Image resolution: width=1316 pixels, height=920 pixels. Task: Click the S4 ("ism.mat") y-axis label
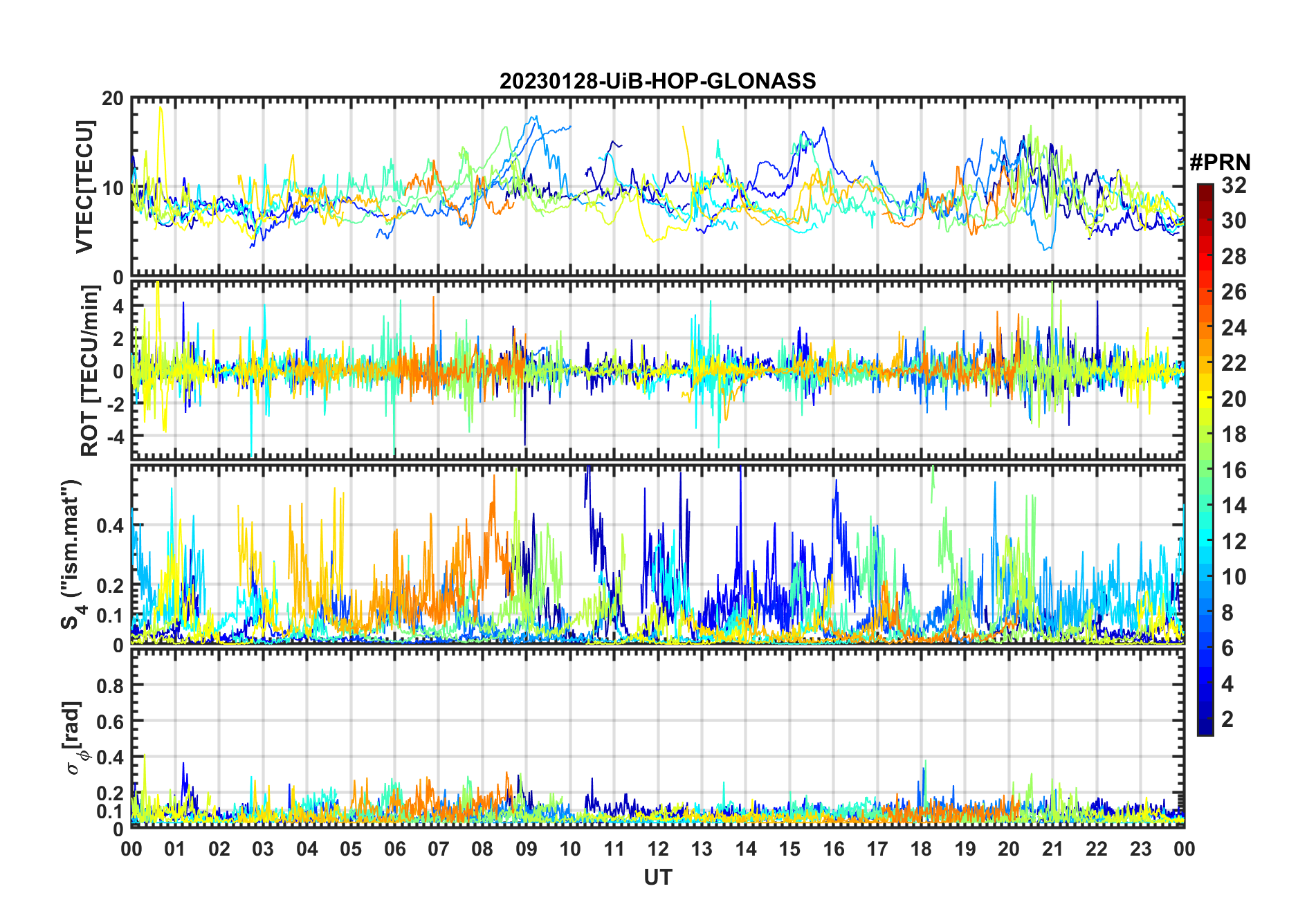(x=72, y=553)
